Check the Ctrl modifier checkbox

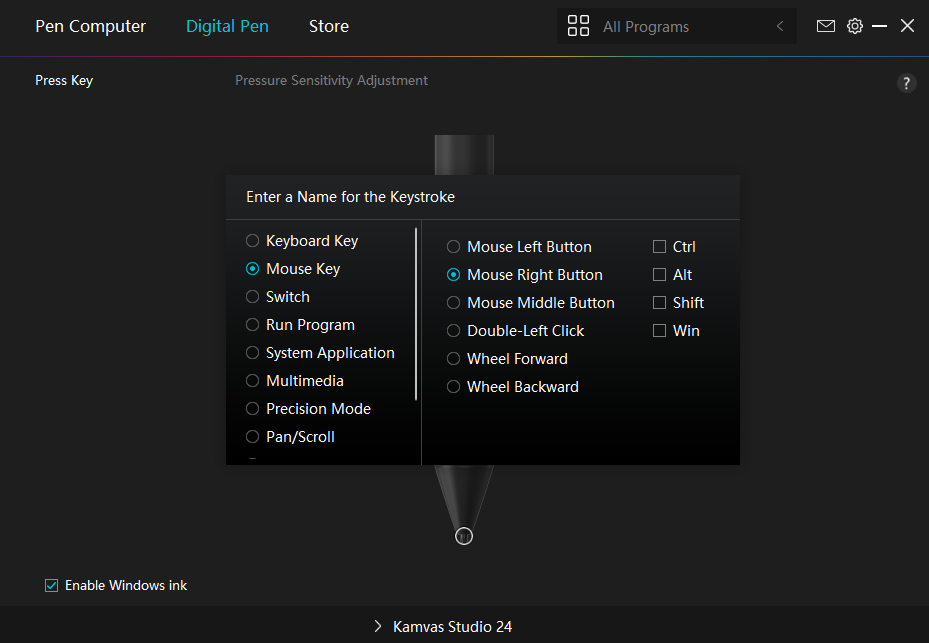coord(659,247)
